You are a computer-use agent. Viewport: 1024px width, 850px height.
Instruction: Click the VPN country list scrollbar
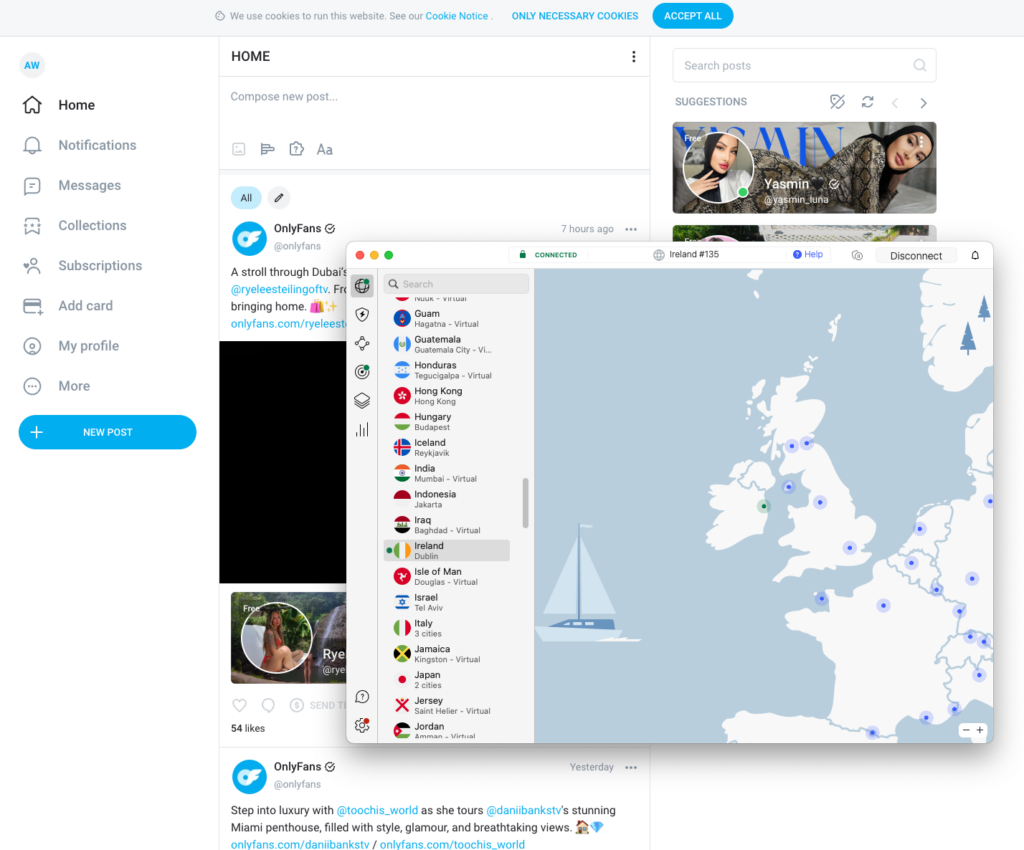(x=526, y=503)
